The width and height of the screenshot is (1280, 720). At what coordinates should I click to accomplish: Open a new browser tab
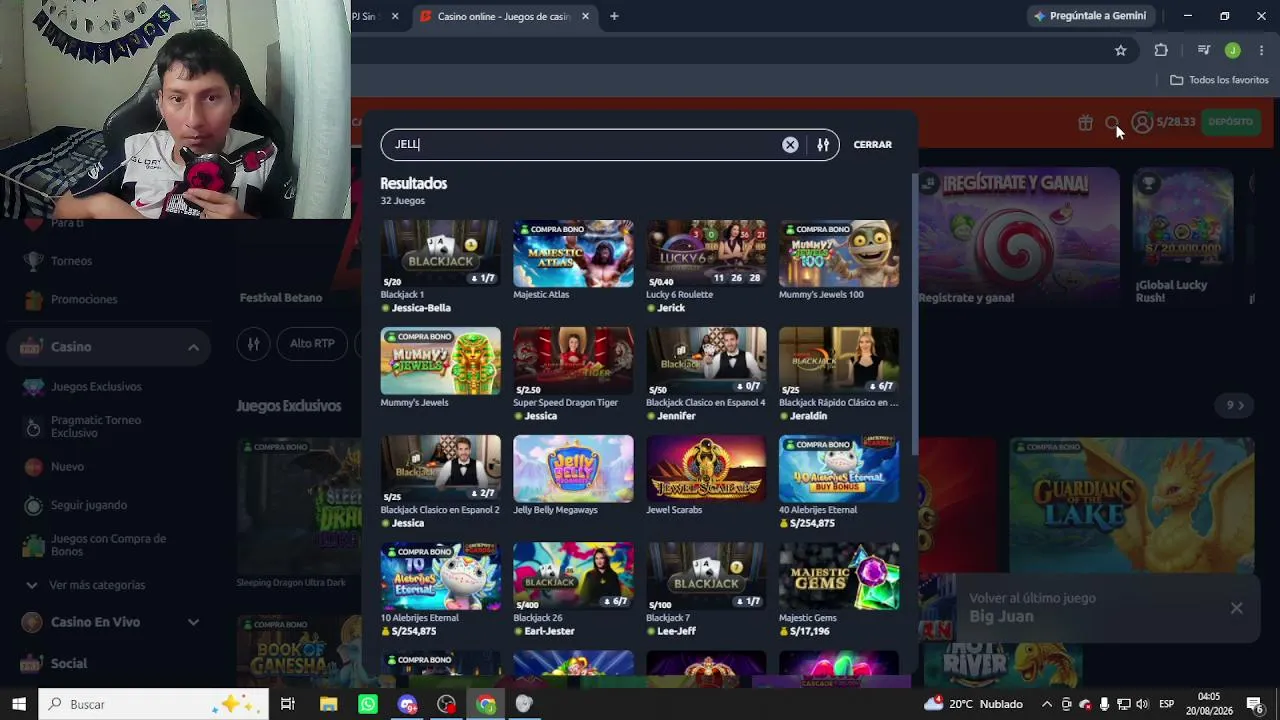point(614,16)
